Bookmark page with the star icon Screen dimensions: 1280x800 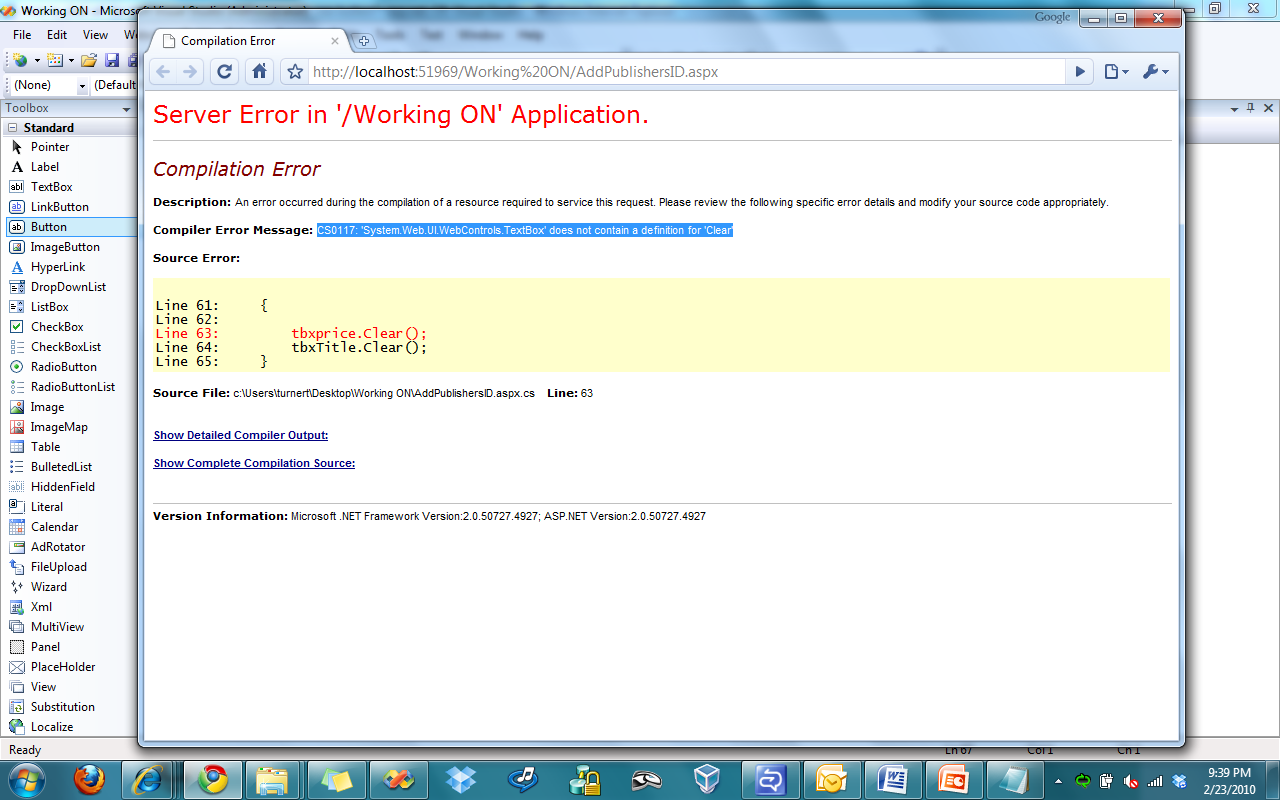pos(294,72)
